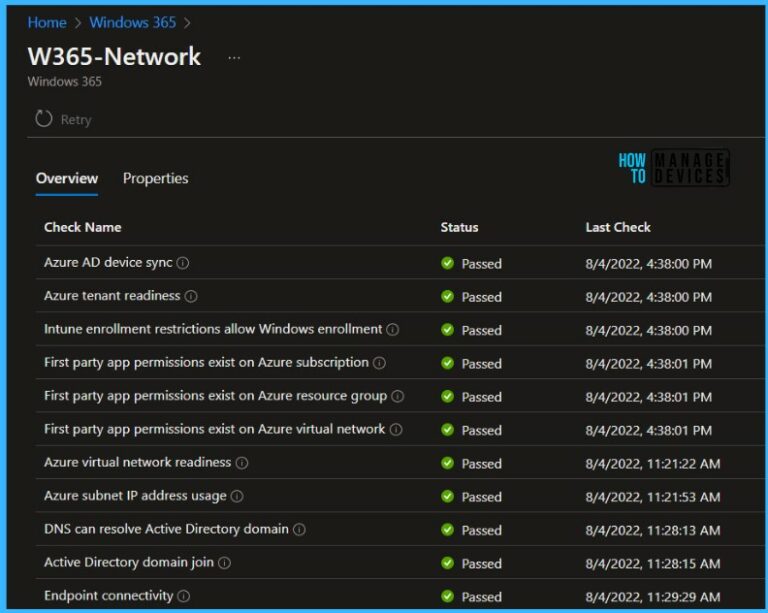Open info icon for Azure subnet IP address usage
This screenshot has height=613, width=768.
[237, 496]
